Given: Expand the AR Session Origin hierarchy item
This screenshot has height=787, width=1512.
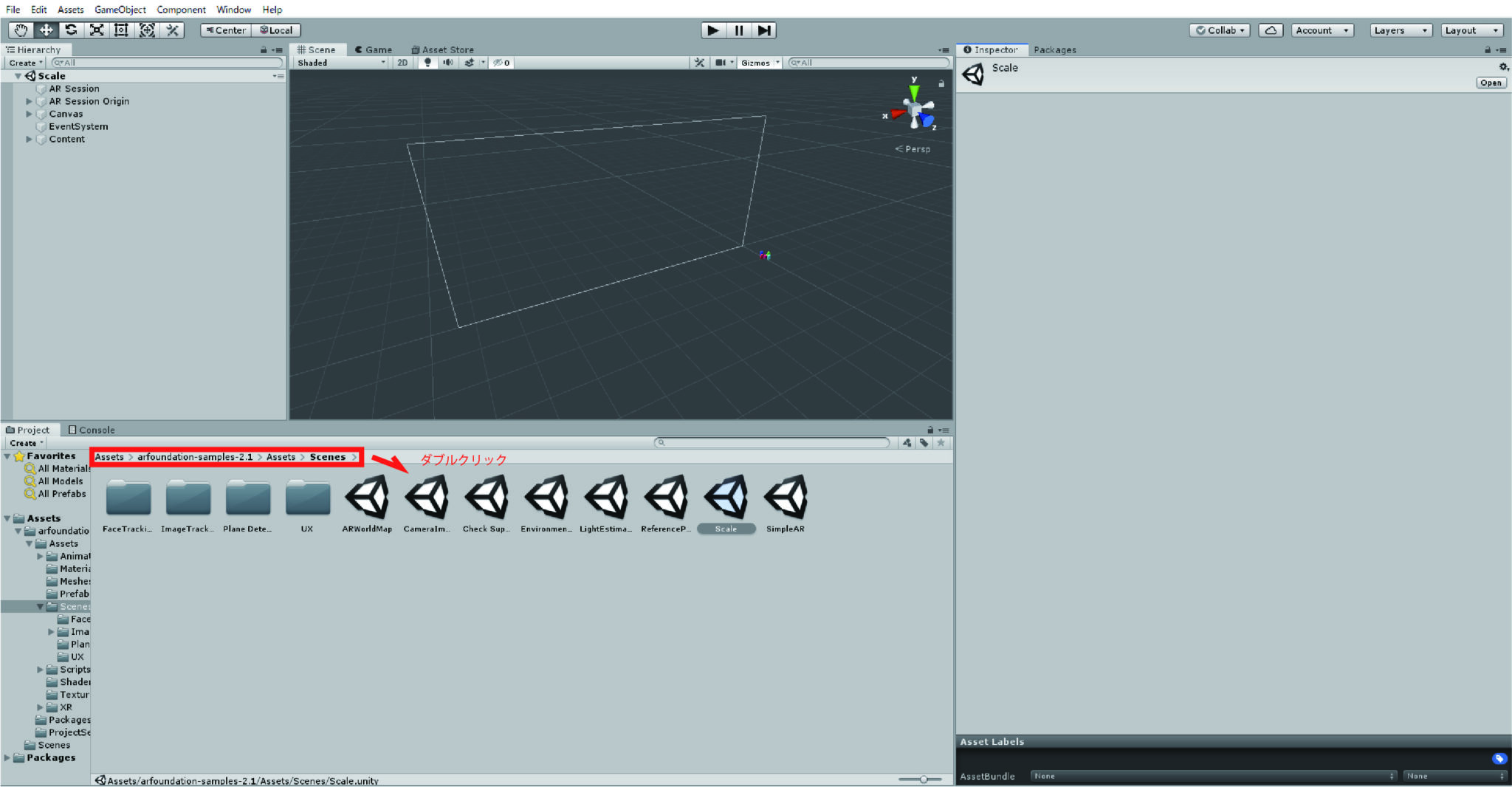Looking at the screenshot, I should 30,101.
